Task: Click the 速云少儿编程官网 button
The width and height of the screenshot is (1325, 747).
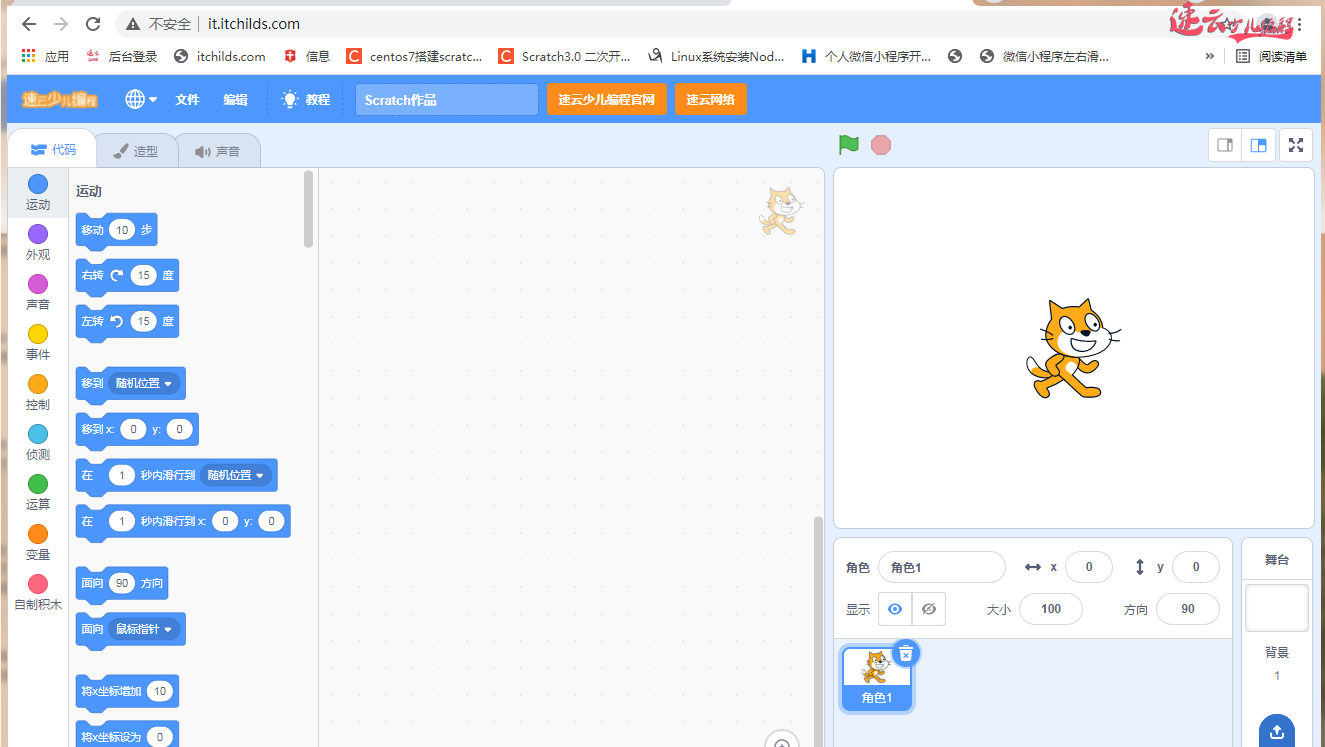Action: tap(607, 99)
